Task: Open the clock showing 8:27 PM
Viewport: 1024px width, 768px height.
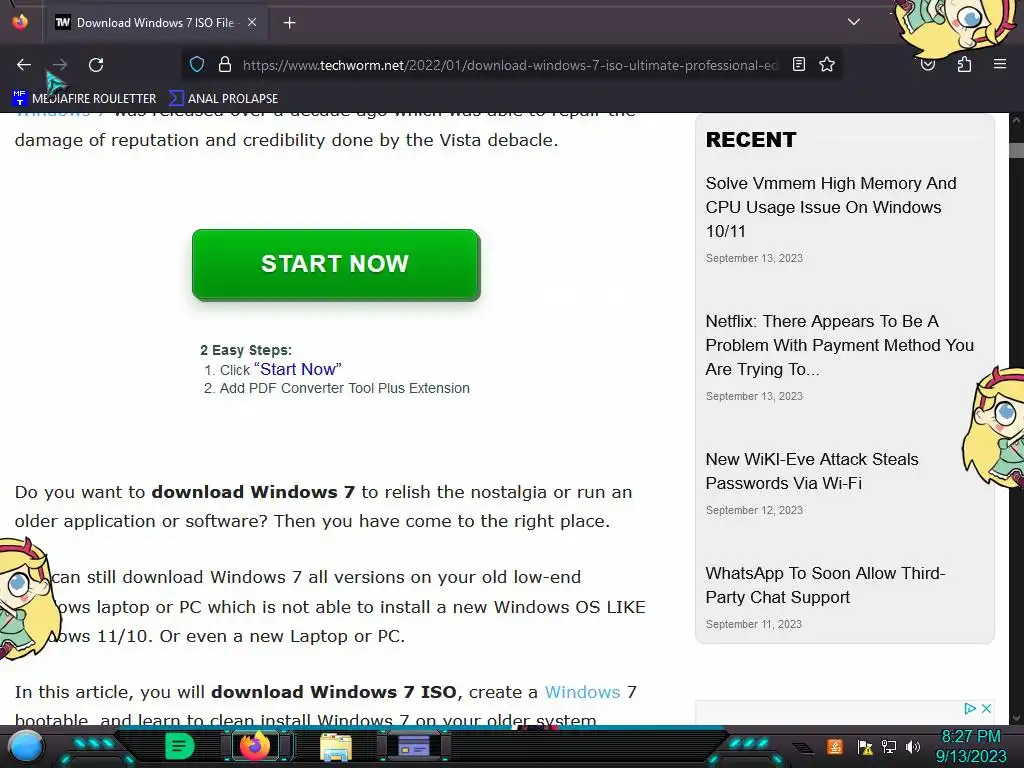Action: (971, 746)
